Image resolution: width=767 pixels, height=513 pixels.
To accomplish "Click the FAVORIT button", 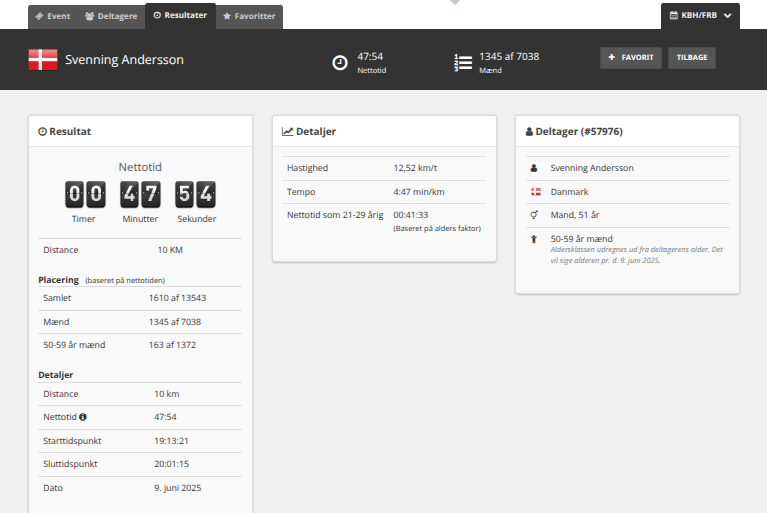I will tap(631, 58).
